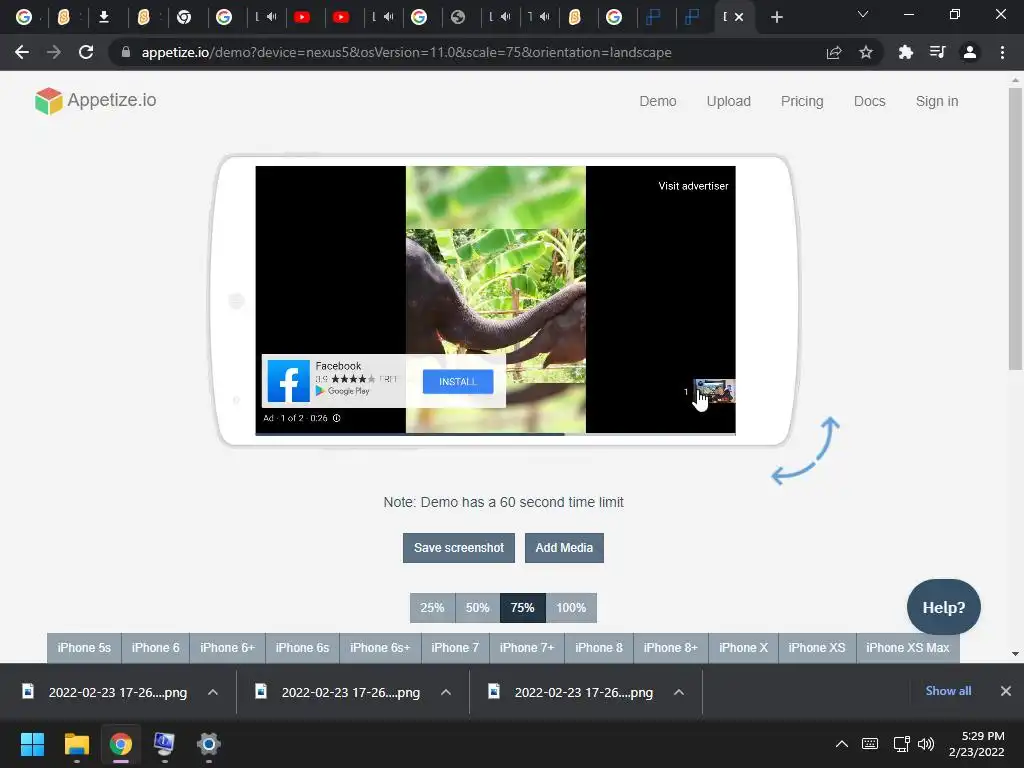Click the Appetize.io cube logo
This screenshot has width=1024, height=768.
[x=48, y=101]
